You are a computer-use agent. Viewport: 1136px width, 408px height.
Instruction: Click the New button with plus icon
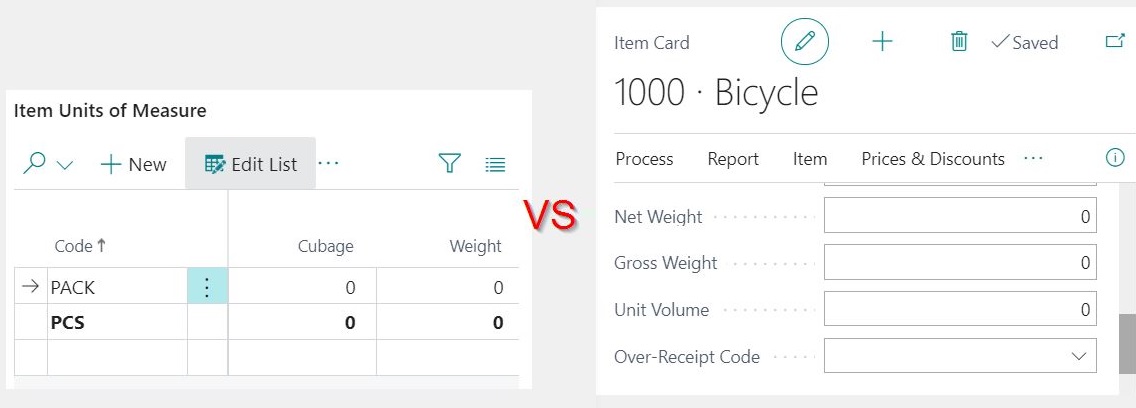pyautogui.click(x=133, y=165)
